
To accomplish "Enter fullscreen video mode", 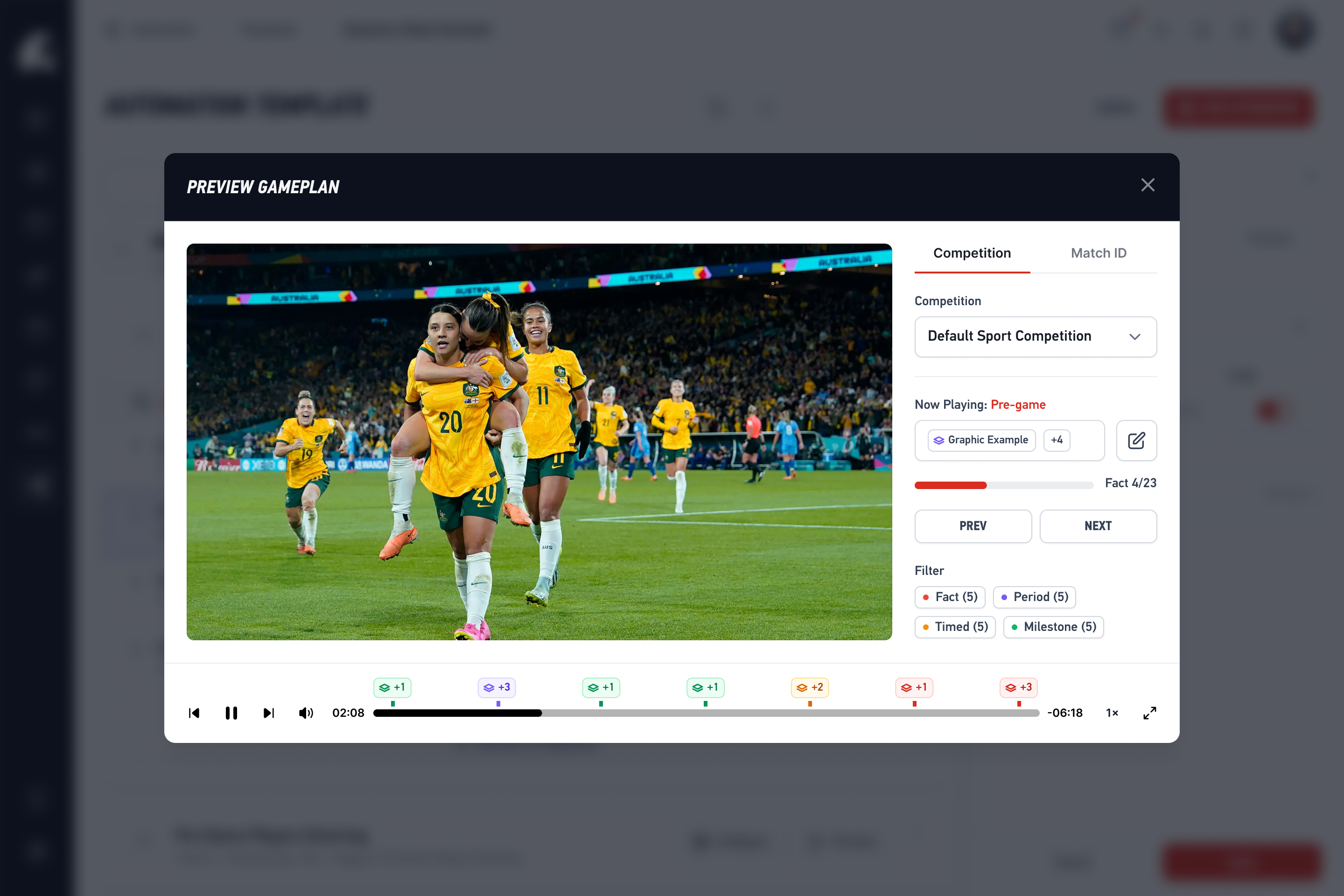I will (x=1150, y=713).
